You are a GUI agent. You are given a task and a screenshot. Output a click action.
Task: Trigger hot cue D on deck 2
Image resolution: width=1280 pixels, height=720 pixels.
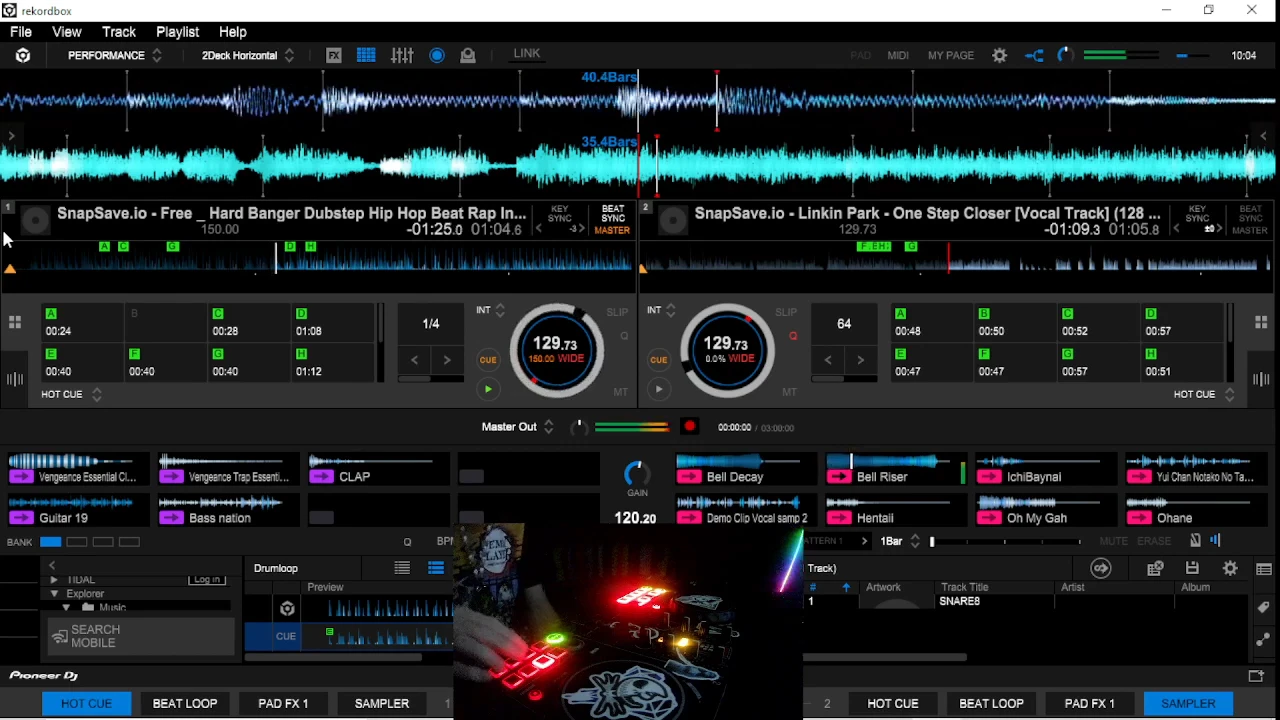pos(1182,323)
